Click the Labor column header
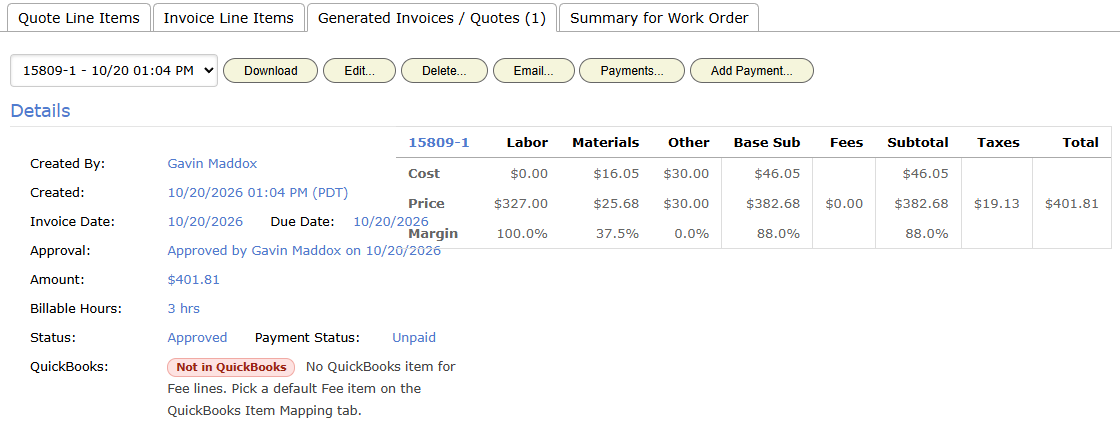The image size is (1120, 430). tap(527, 142)
